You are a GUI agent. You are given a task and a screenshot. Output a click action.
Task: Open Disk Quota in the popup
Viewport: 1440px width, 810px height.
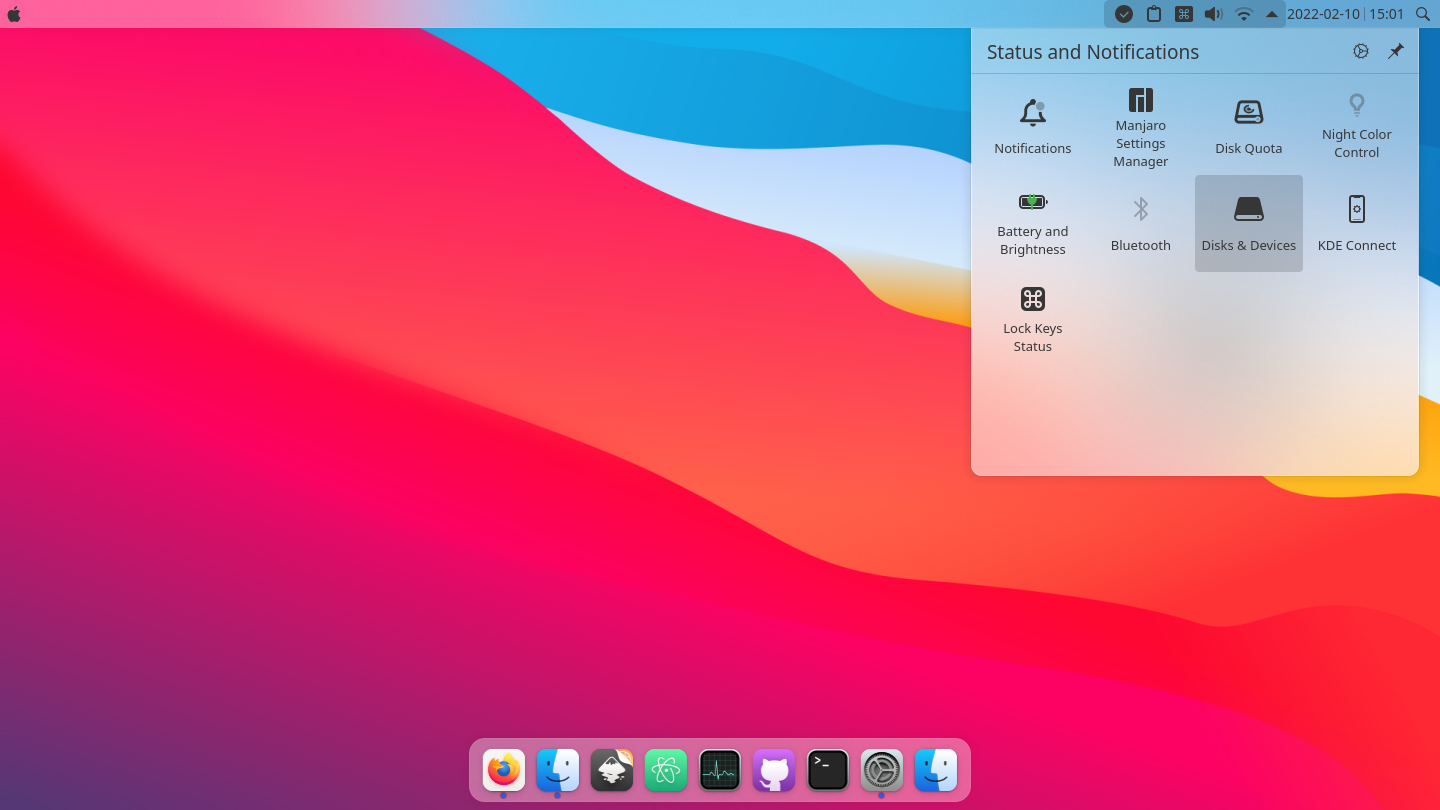pyautogui.click(x=1249, y=127)
